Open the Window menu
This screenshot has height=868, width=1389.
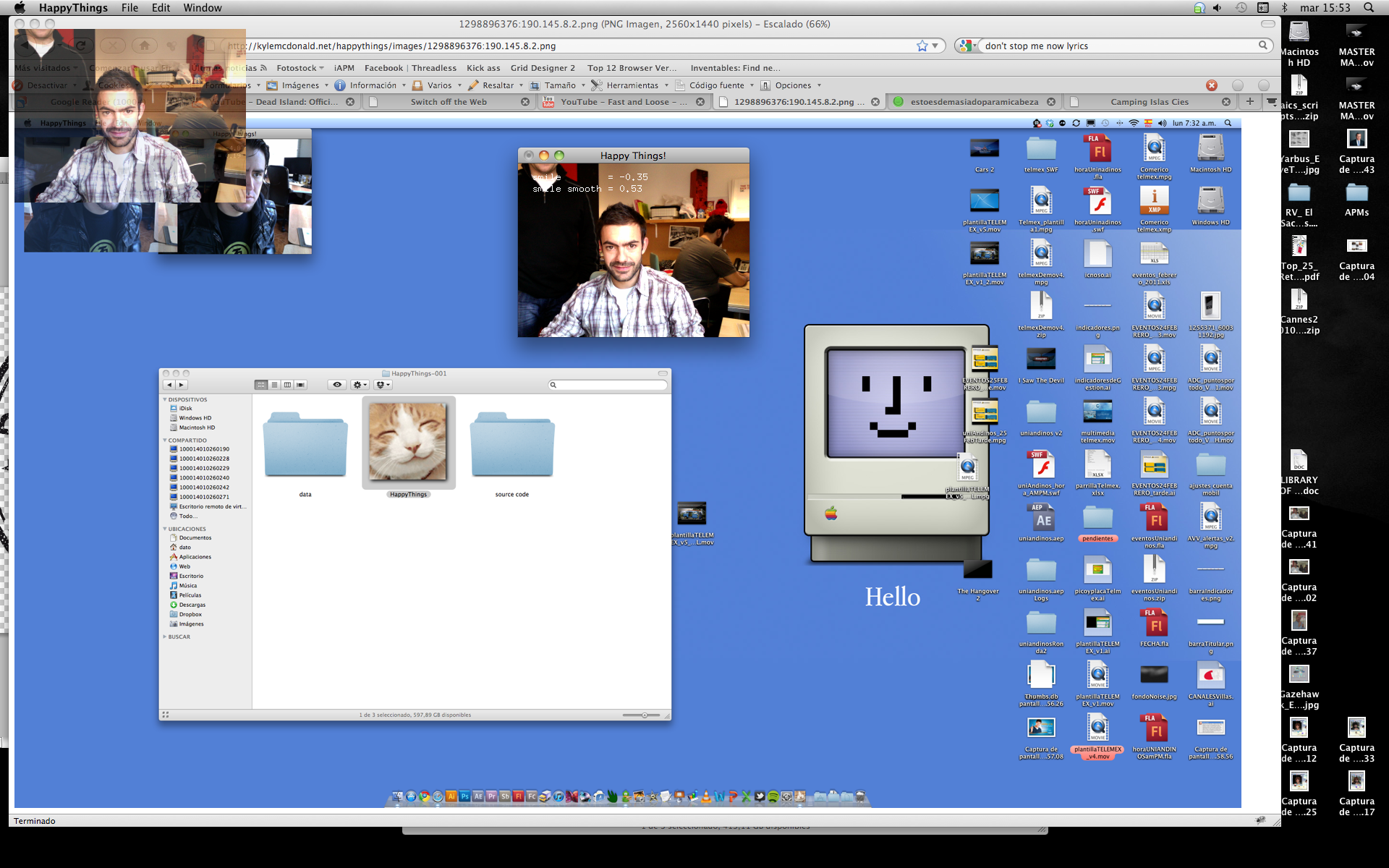click(203, 8)
